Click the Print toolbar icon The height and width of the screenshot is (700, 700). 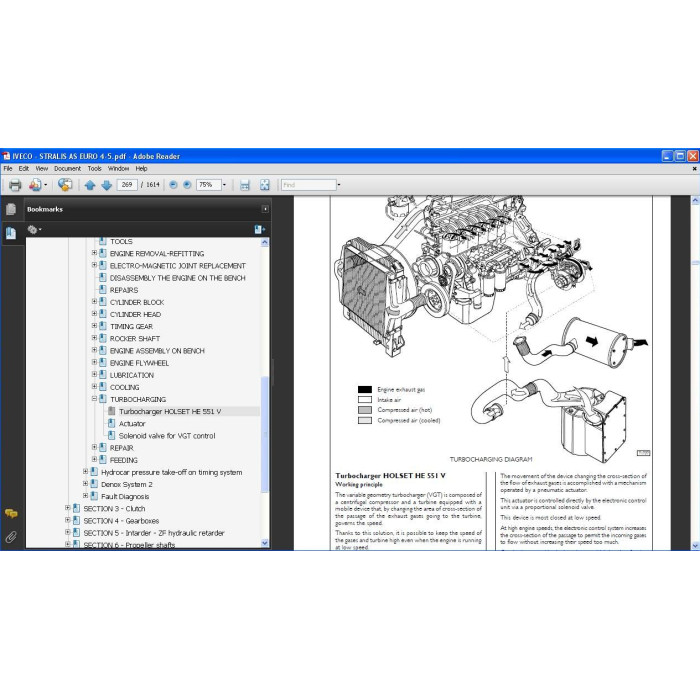15,185
